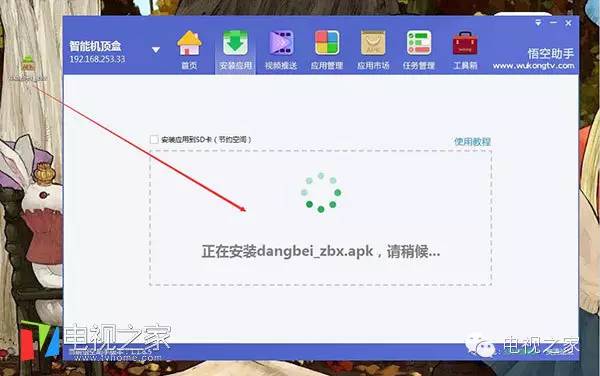Image resolution: width=600 pixels, height=376 pixels.
Task: Click the 智能机顶盒 device name
Action: (x=95, y=46)
